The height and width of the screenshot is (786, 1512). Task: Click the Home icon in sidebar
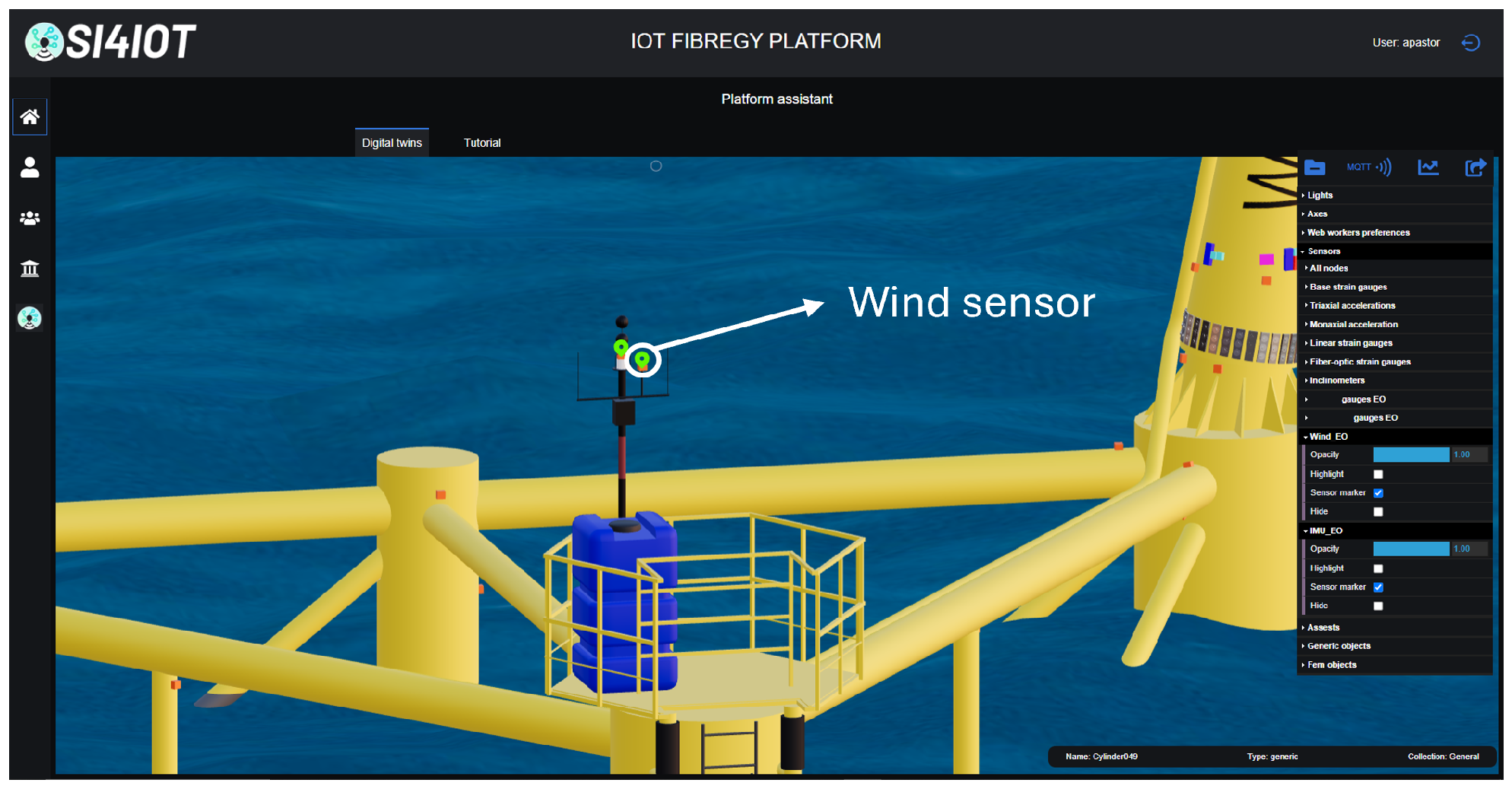click(x=30, y=117)
